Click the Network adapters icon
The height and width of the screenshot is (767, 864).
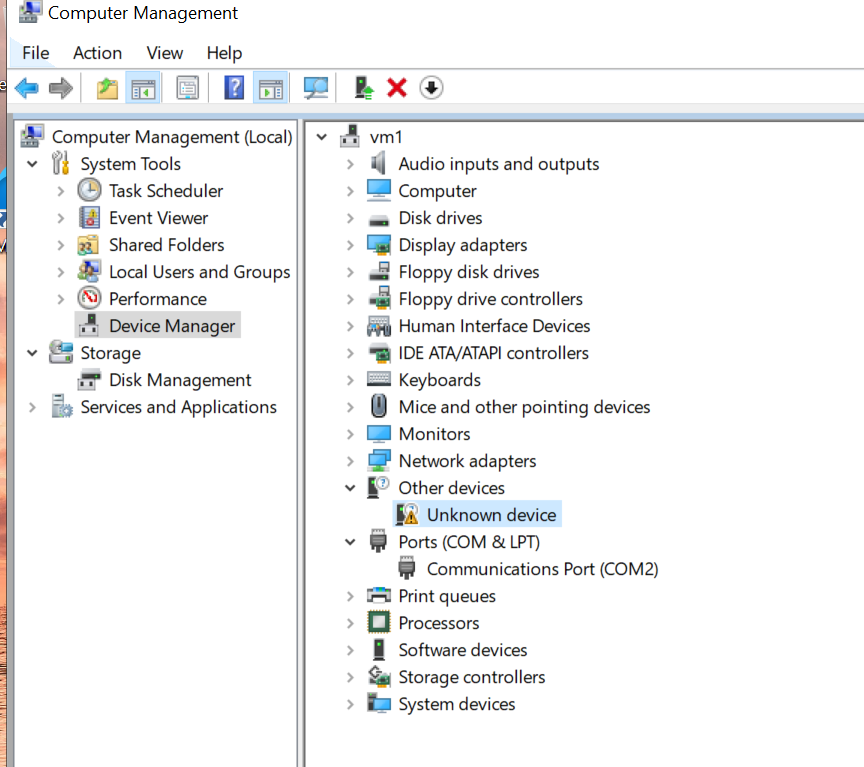pos(379,461)
